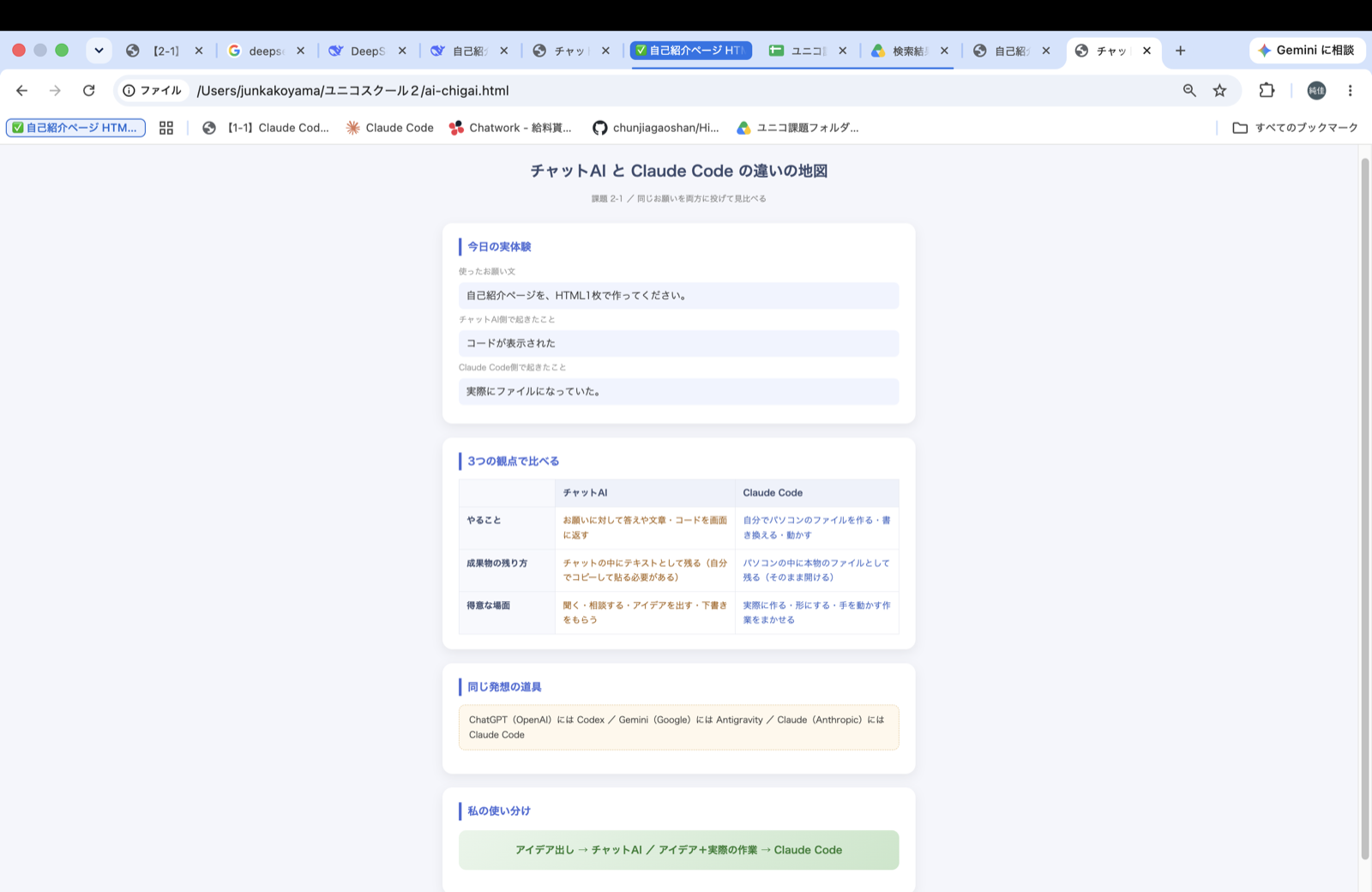Click the ファイル site info chip
1372x892 pixels.
(x=153, y=90)
